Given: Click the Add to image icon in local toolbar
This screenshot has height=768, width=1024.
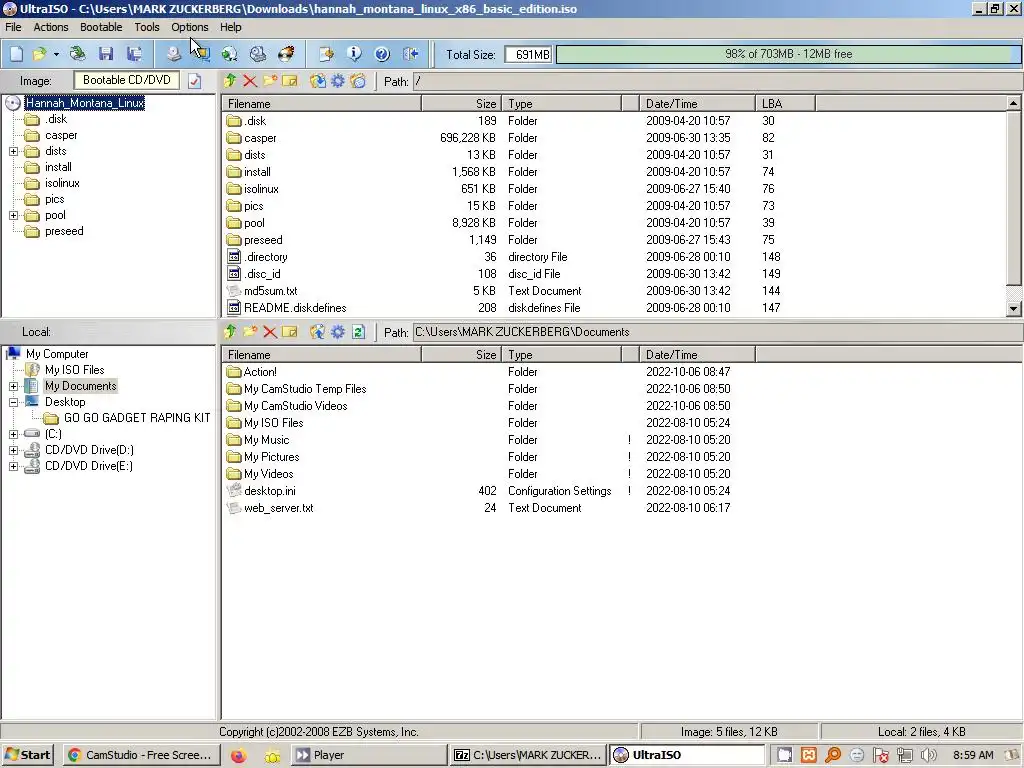Looking at the screenshot, I should (x=317, y=332).
